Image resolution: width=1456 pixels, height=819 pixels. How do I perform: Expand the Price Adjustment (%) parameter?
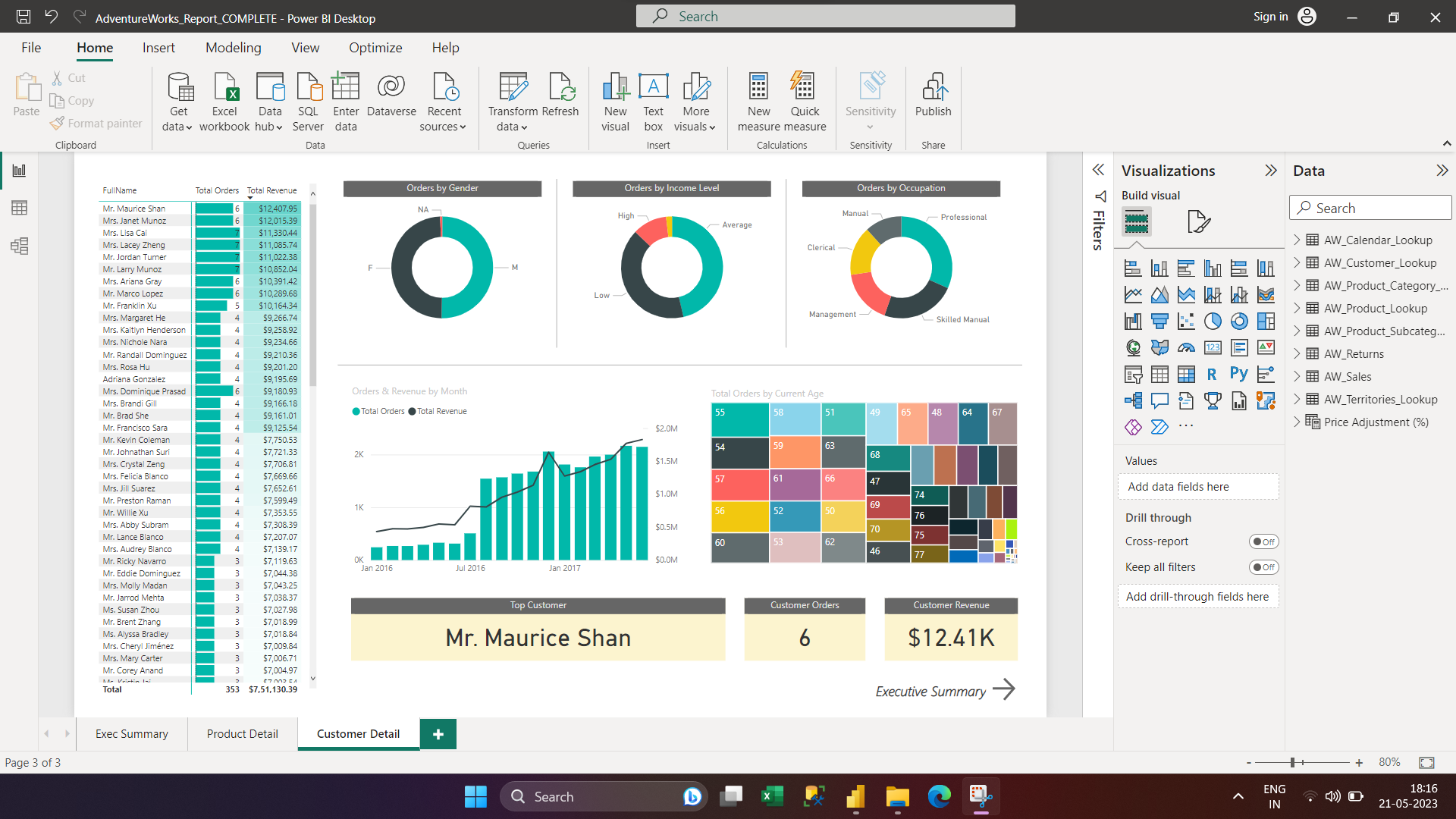[x=1297, y=422]
